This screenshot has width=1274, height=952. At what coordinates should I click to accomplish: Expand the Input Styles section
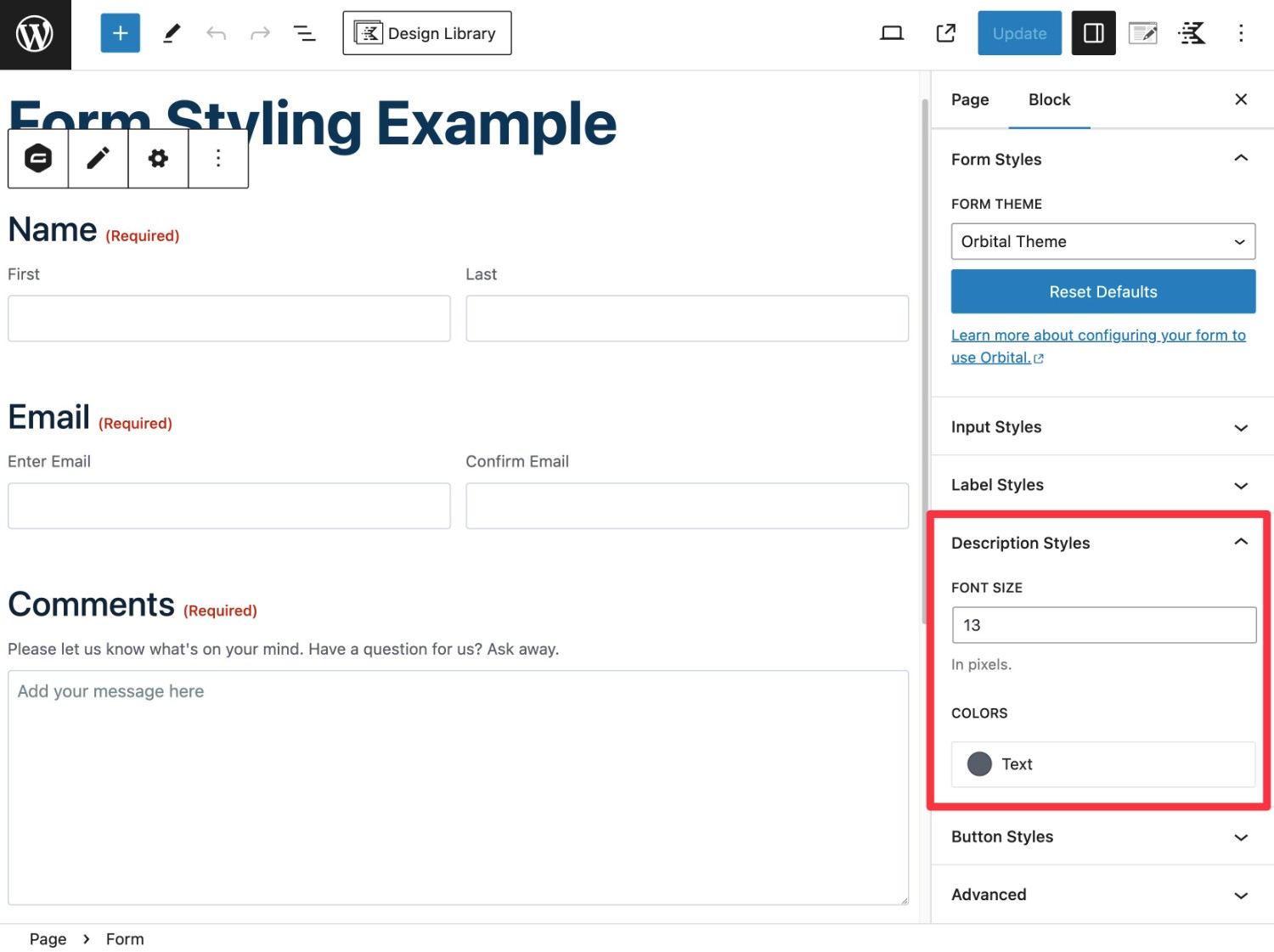pos(1102,427)
